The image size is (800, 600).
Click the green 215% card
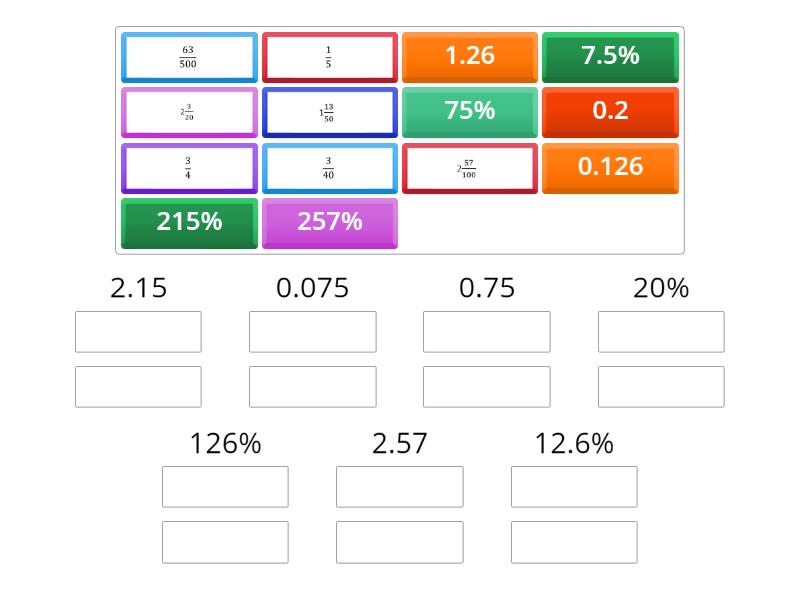point(188,223)
